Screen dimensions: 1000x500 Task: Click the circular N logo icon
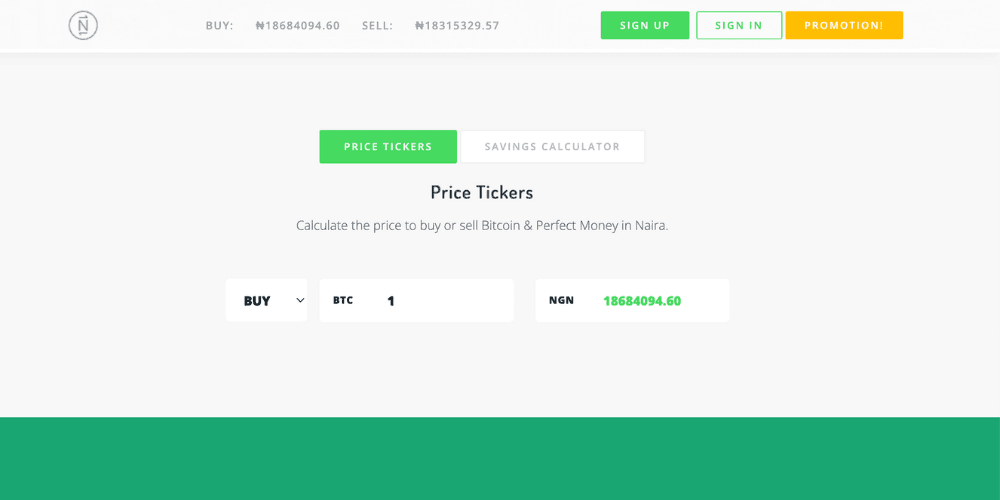pos(83,25)
